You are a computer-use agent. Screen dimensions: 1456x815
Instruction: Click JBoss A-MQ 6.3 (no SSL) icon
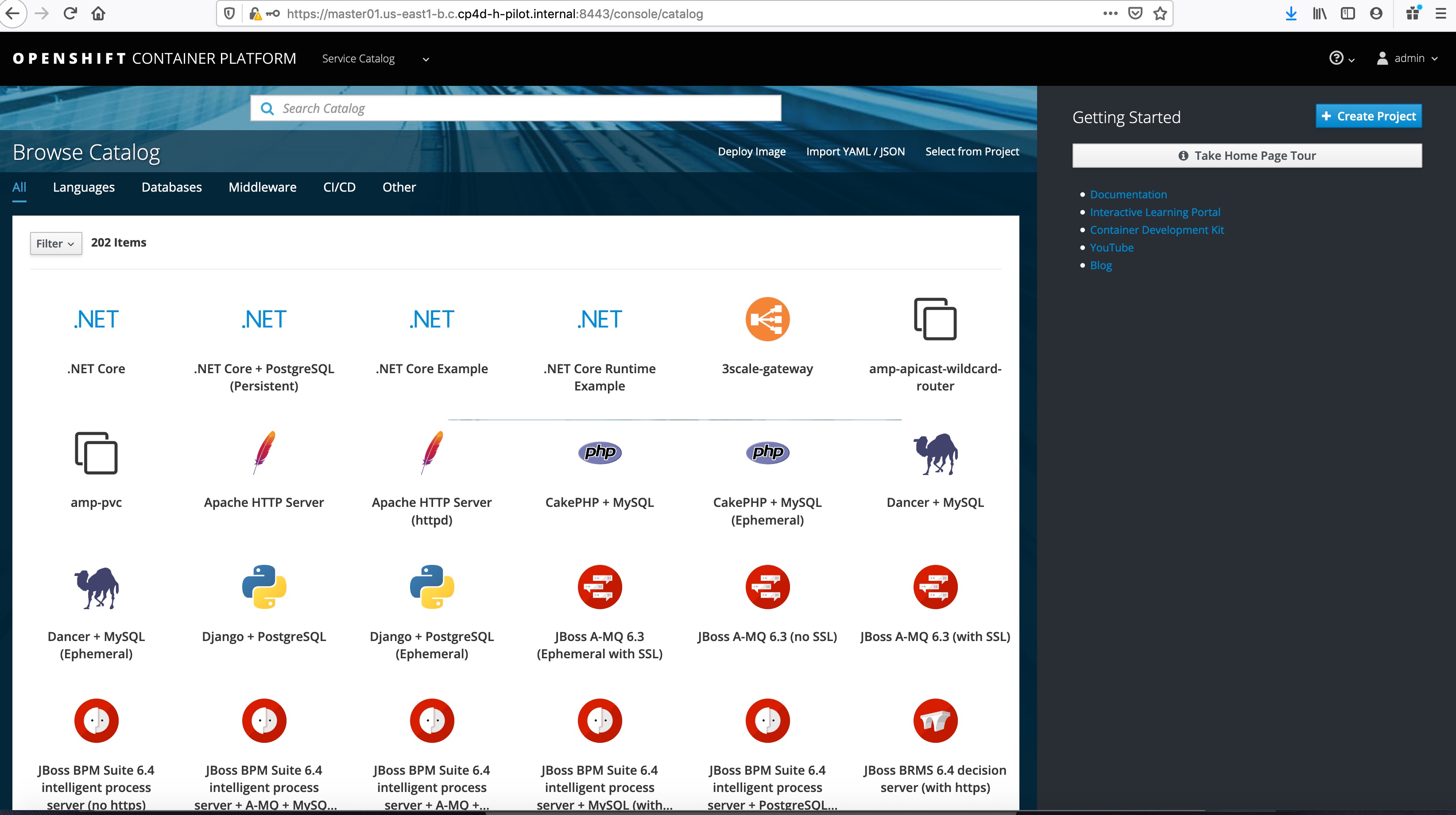tap(767, 587)
